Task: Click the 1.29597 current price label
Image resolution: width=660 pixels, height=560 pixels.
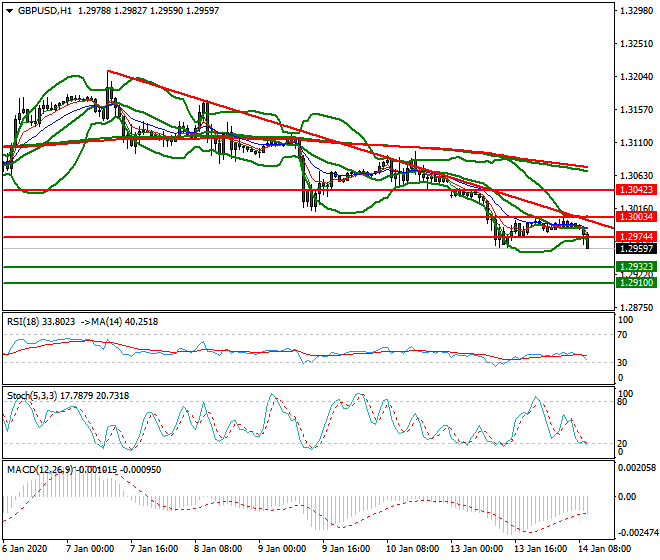Action: [x=635, y=248]
